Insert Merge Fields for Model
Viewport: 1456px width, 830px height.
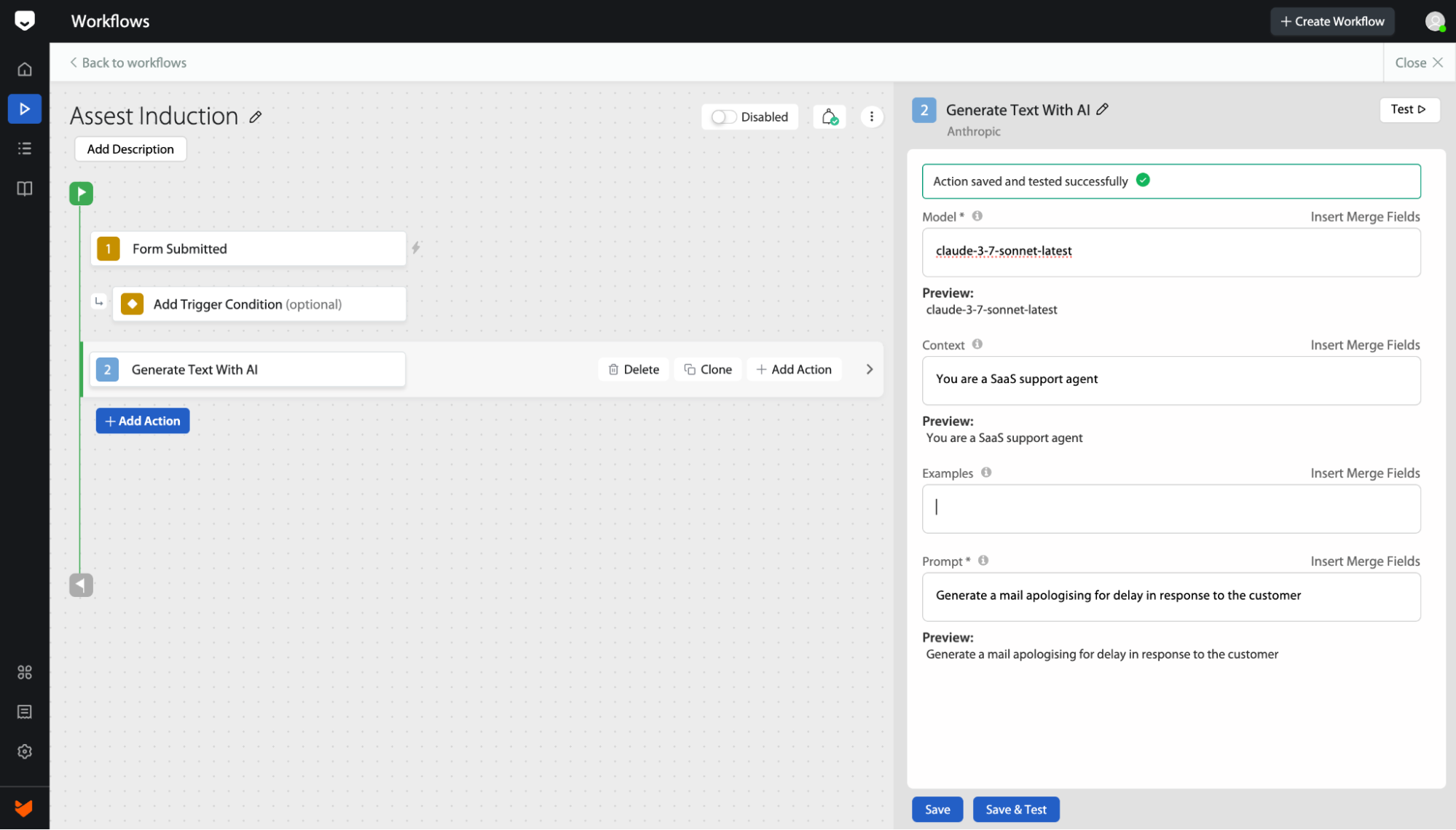tap(1365, 217)
